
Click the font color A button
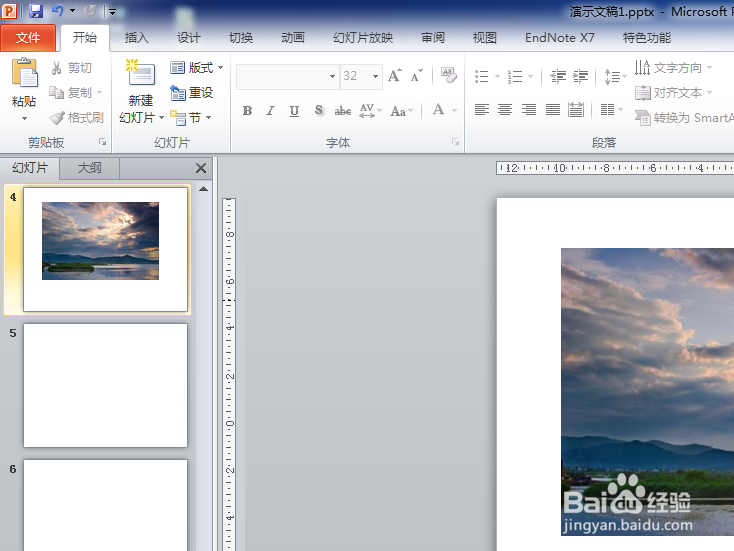click(438, 110)
